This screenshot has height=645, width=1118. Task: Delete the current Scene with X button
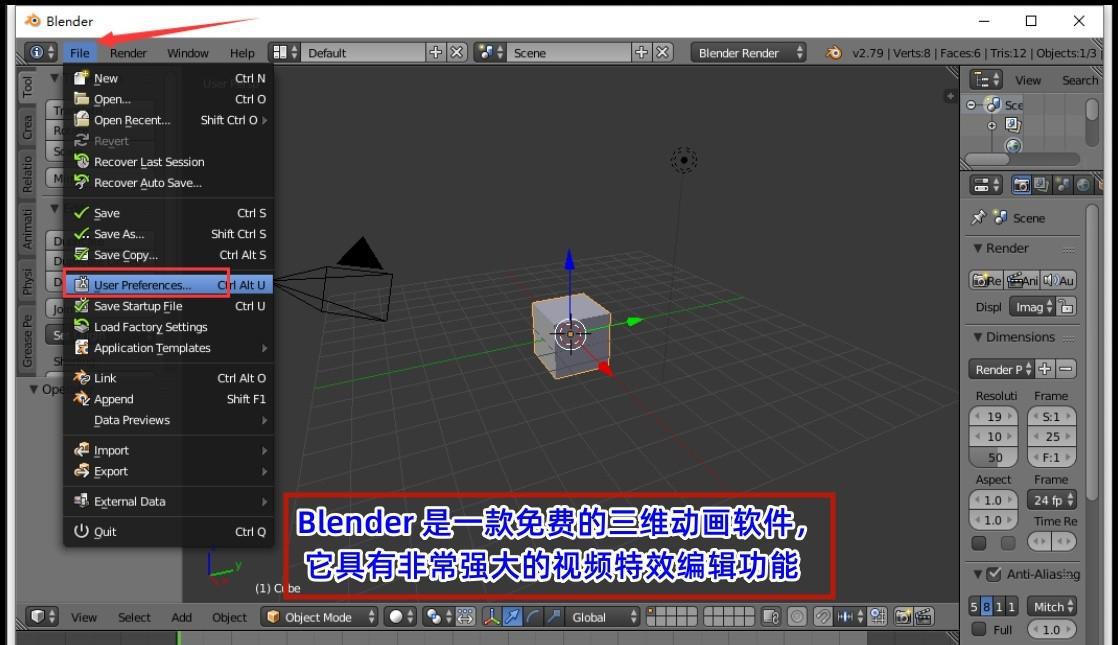[663, 53]
